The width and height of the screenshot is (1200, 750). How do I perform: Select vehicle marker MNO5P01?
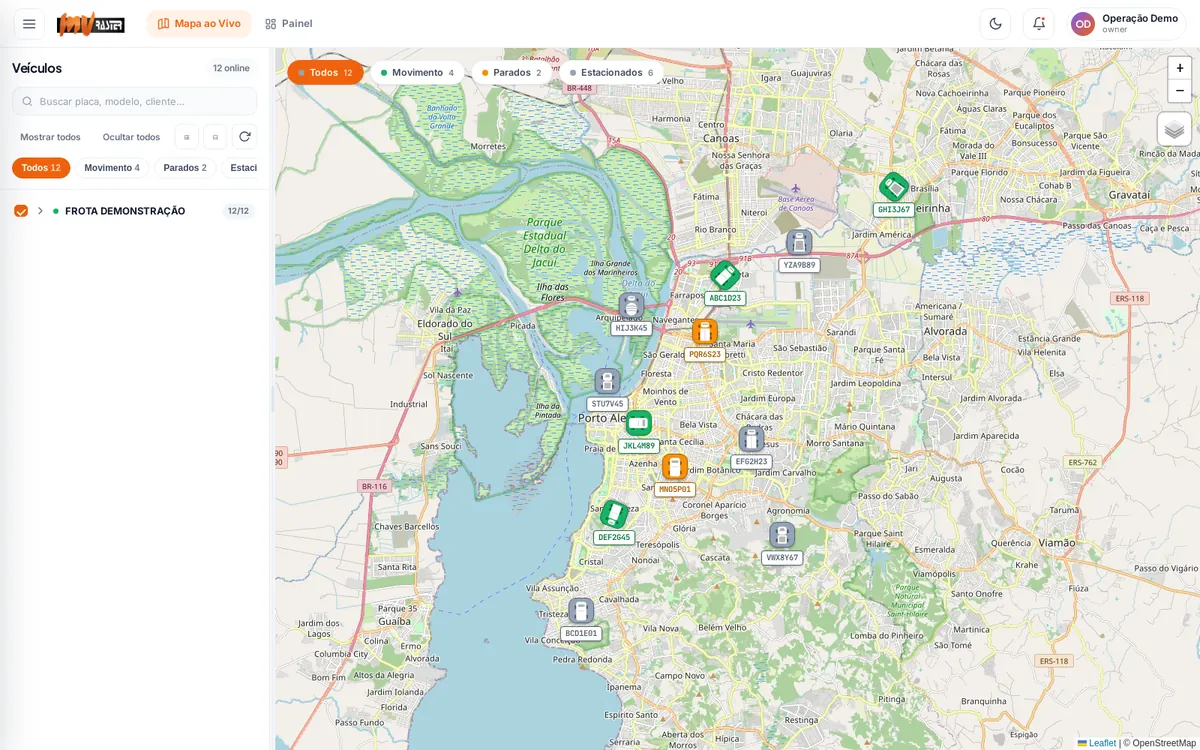pos(675,467)
